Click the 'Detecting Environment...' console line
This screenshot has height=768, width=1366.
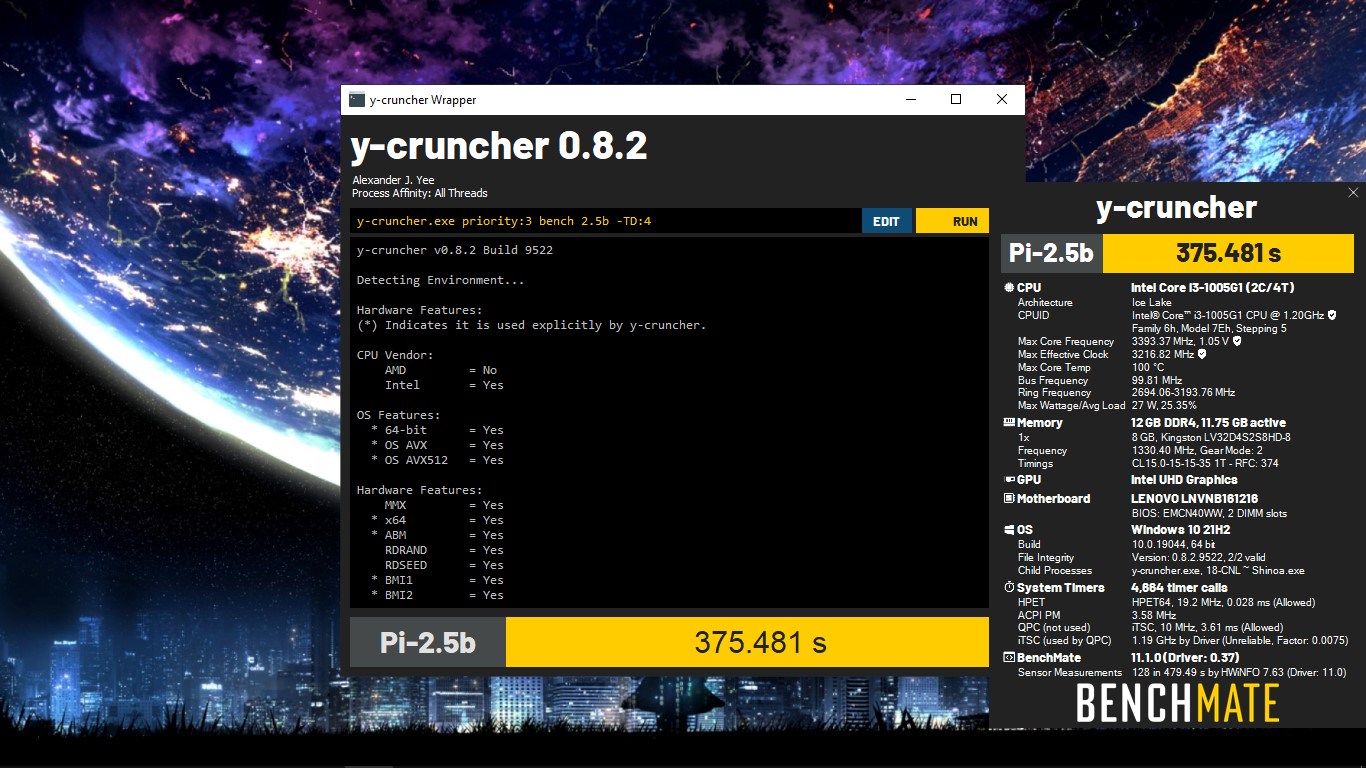pos(440,280)
